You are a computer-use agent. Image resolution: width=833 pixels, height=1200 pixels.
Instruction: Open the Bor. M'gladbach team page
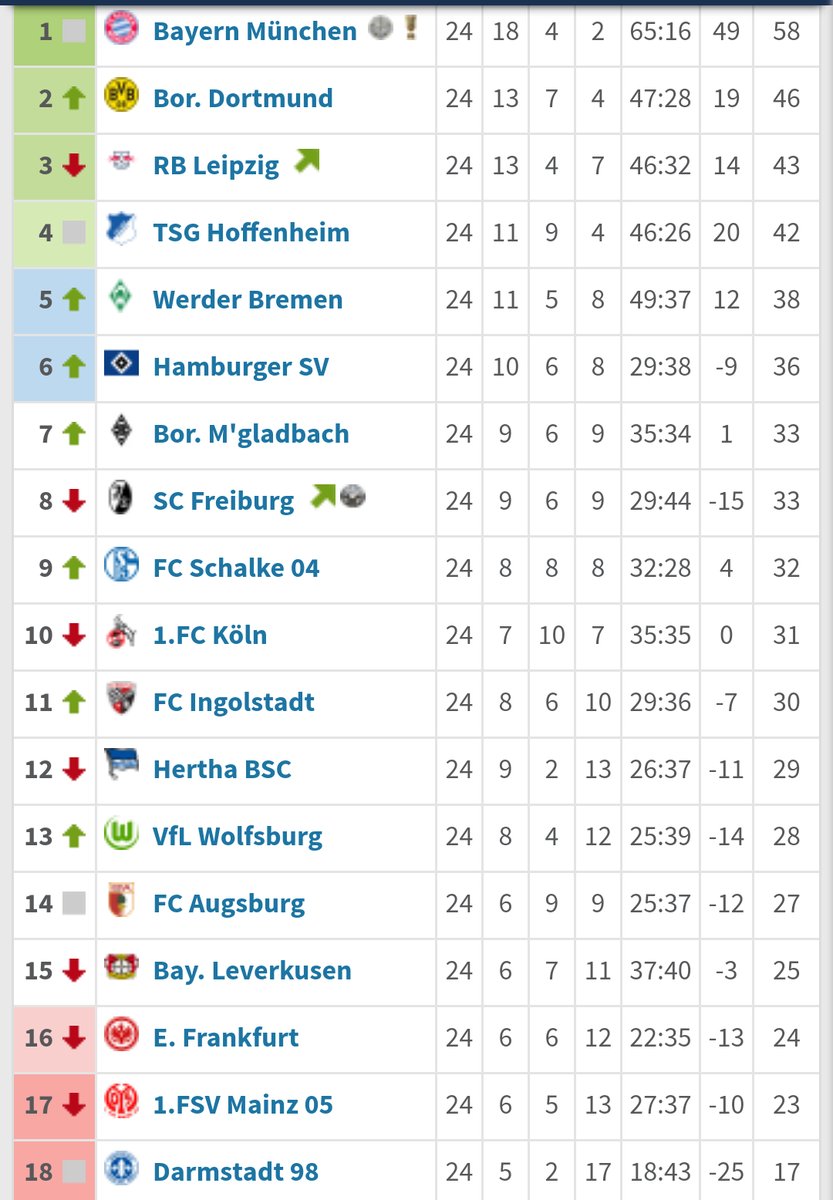tap(251, 434)
